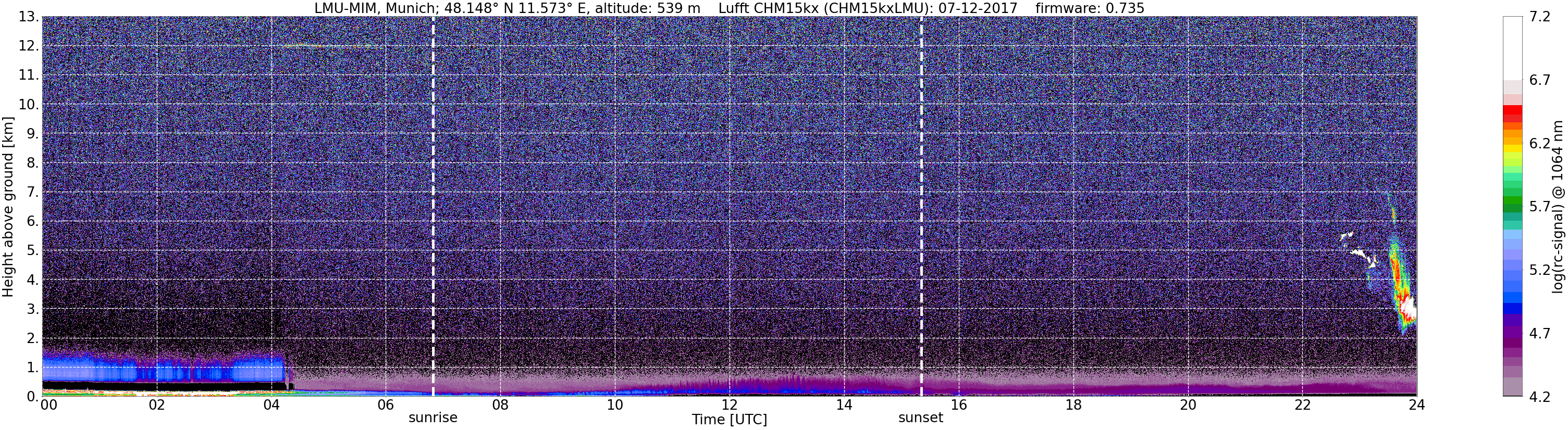Click the 'sunrise' label below the time axis
This screenshot has height=430, width=1568.
point(433,418)
